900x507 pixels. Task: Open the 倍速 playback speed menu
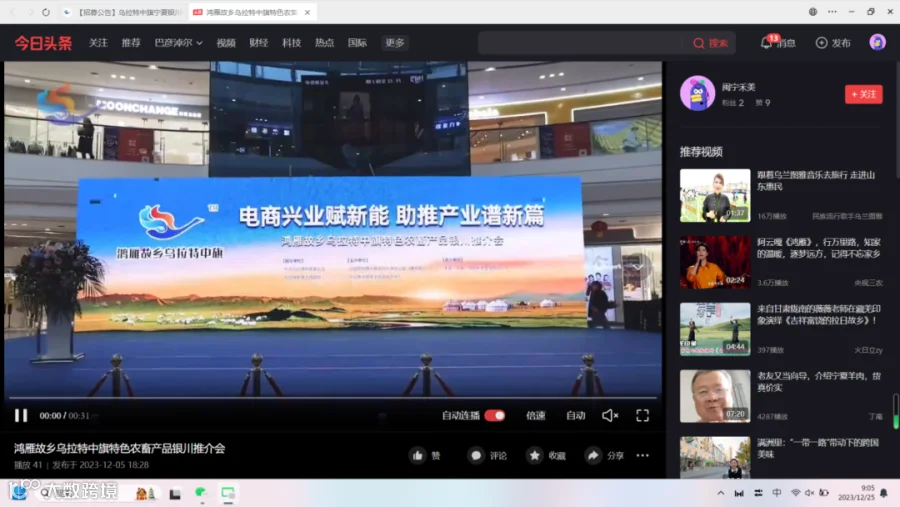click(536, 415)
